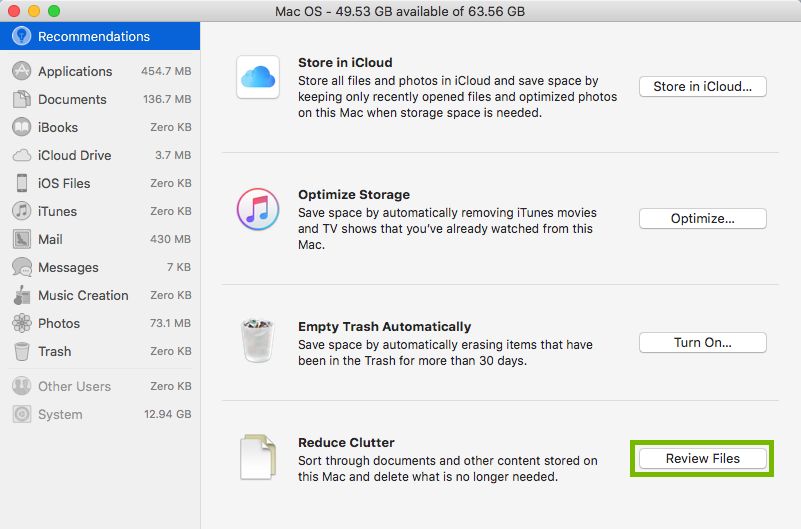Image resolution: width=801 pixels, height=529 pixels.
Task: Click the Reduce Clutter heading
Action: (346, 442)
